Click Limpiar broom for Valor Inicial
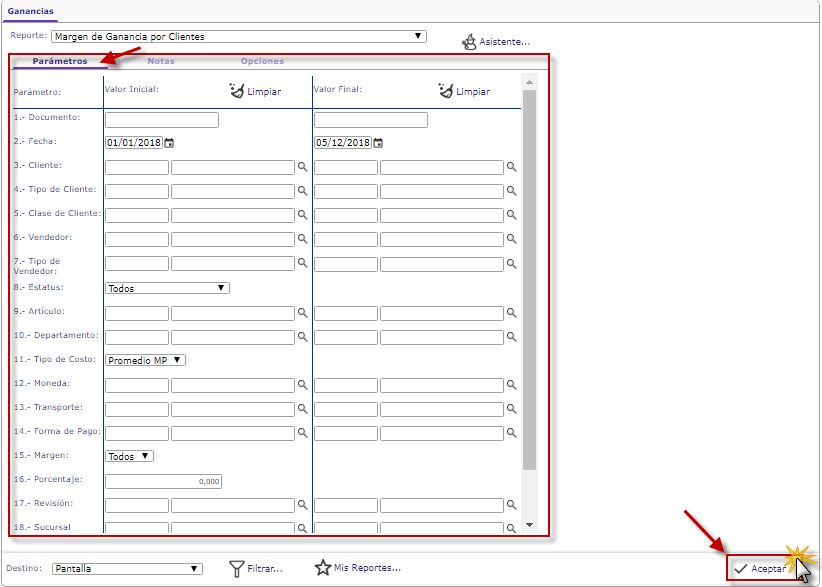 (237, 90)
